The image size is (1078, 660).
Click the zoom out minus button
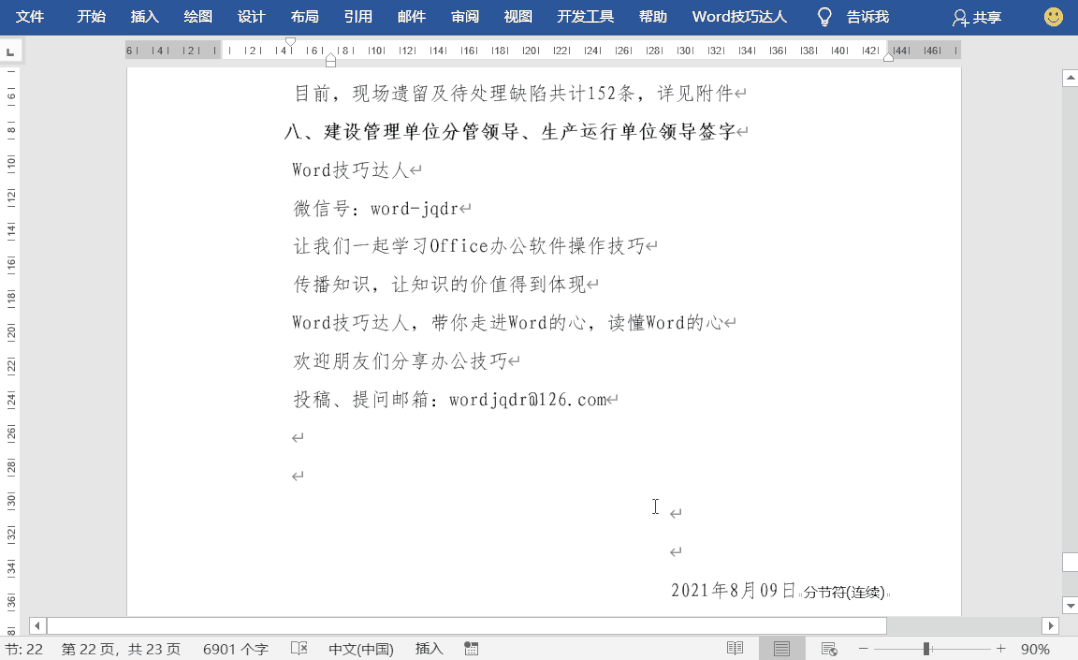(x=864, y=649)
